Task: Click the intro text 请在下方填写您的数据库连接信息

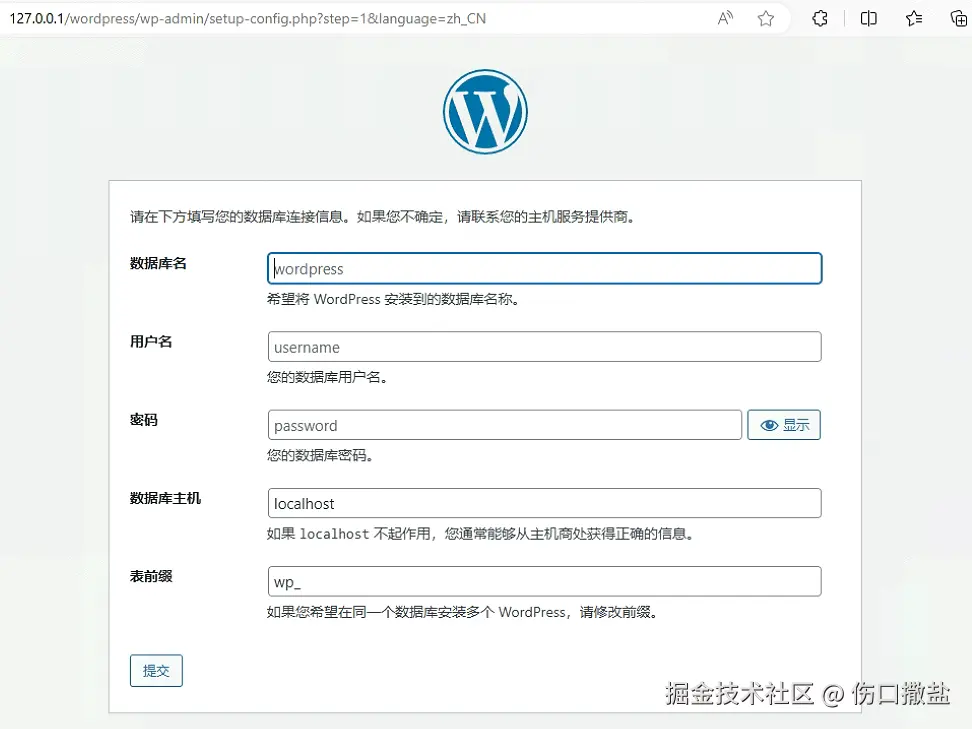Action: click(x=382, y=217)
